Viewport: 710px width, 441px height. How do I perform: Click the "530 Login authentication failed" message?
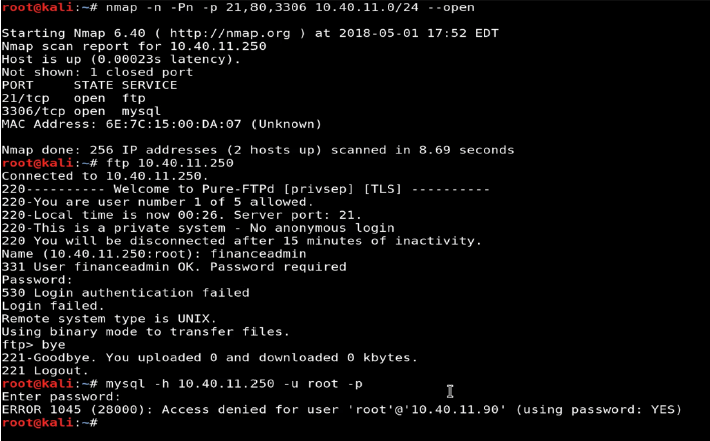[x=125, y=293]
